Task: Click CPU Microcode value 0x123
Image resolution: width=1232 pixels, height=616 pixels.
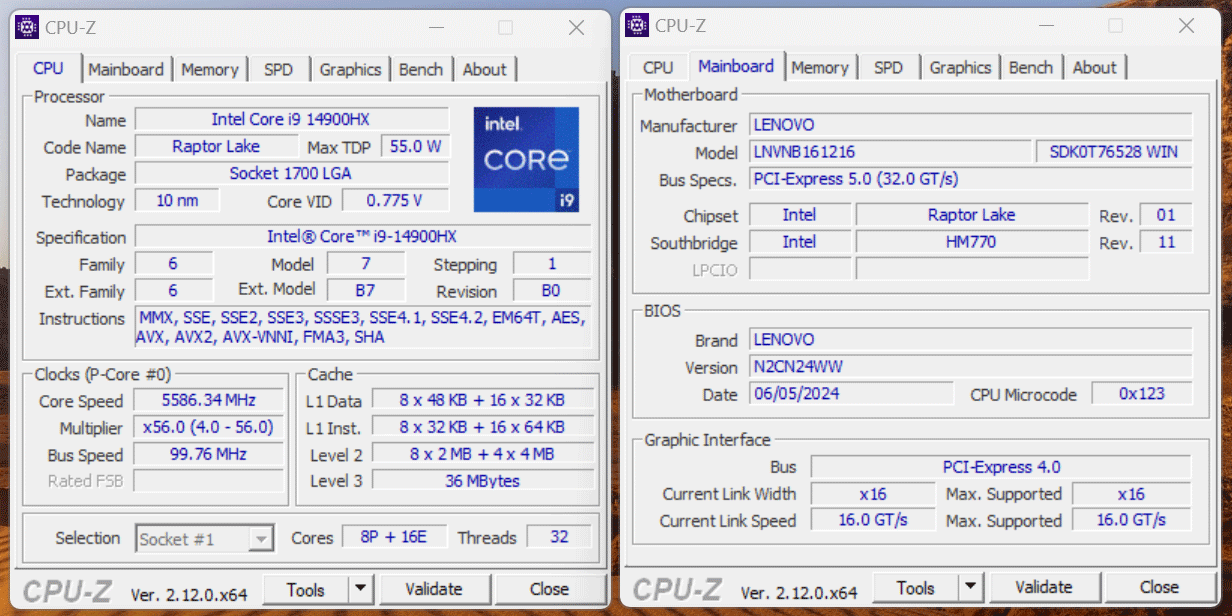Action: (1141, 394)
